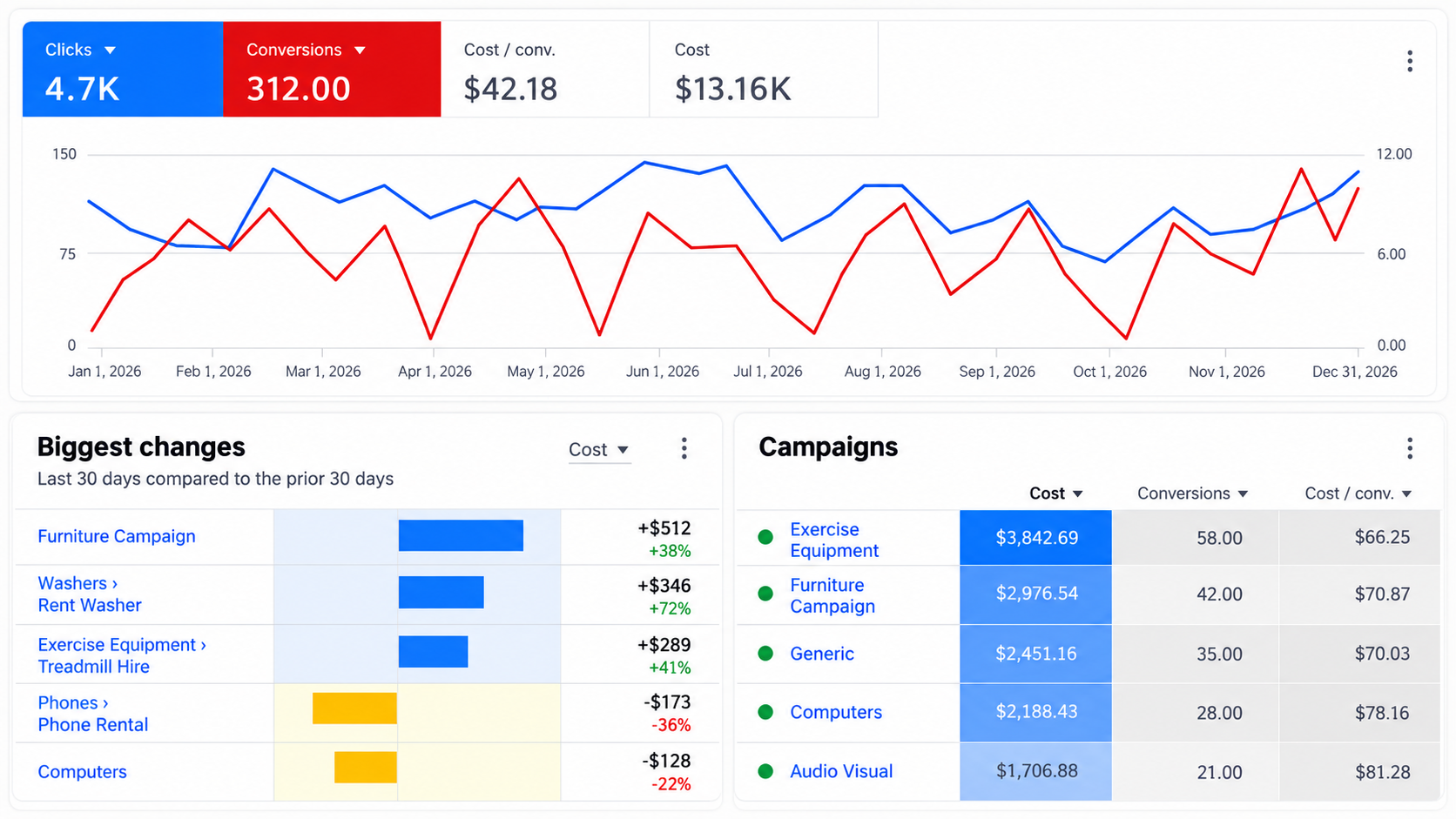Click the blue +$512 Furniture Campaign bar

point(461,535)
